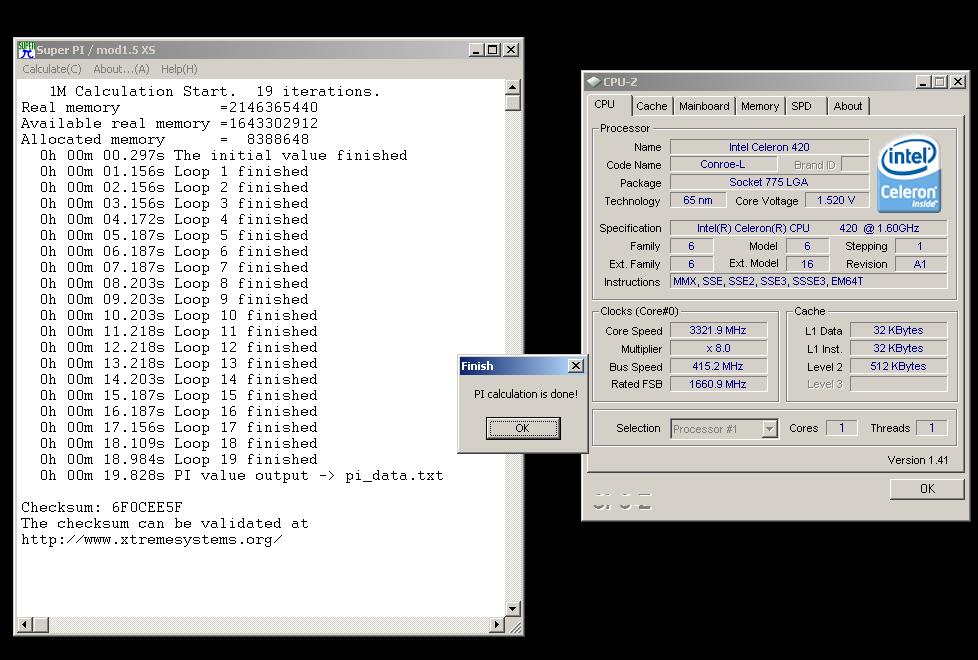The width and height of the screenshot is (978, 660).
Task: Click the 'Loop 10 finished' line
Action: coord(178,316)
